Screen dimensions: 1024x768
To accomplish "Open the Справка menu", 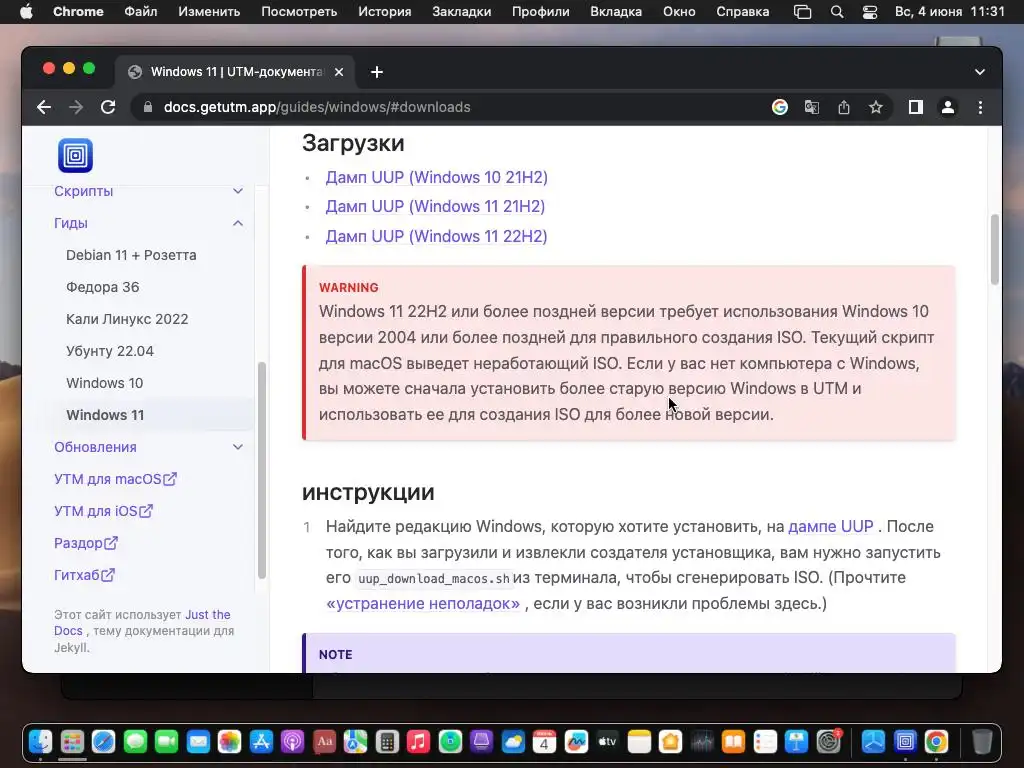I will pyautogui.click(x=743, y=12).
